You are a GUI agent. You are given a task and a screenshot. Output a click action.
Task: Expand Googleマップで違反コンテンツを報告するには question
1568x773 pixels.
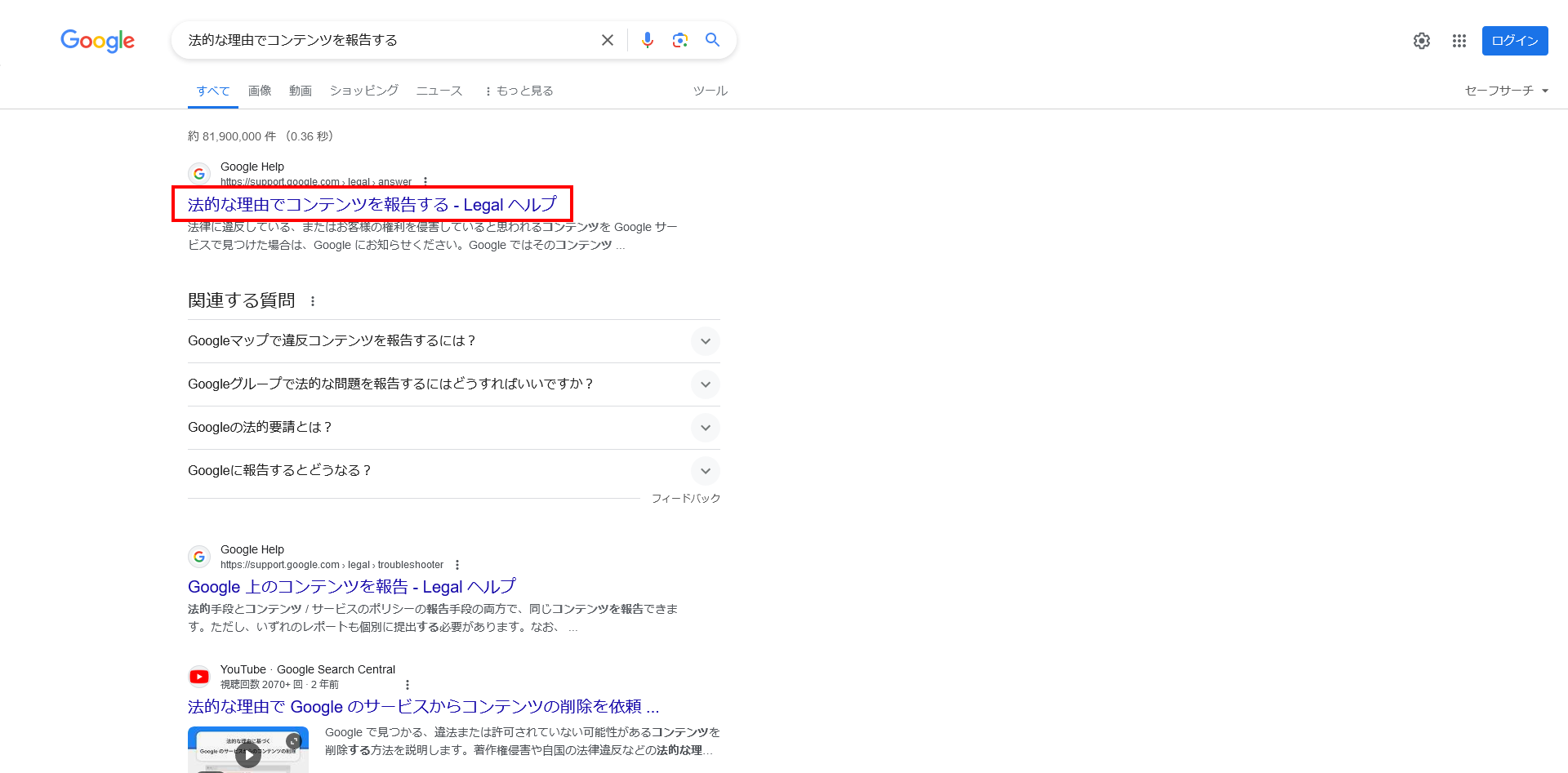[x=454, y=341]
